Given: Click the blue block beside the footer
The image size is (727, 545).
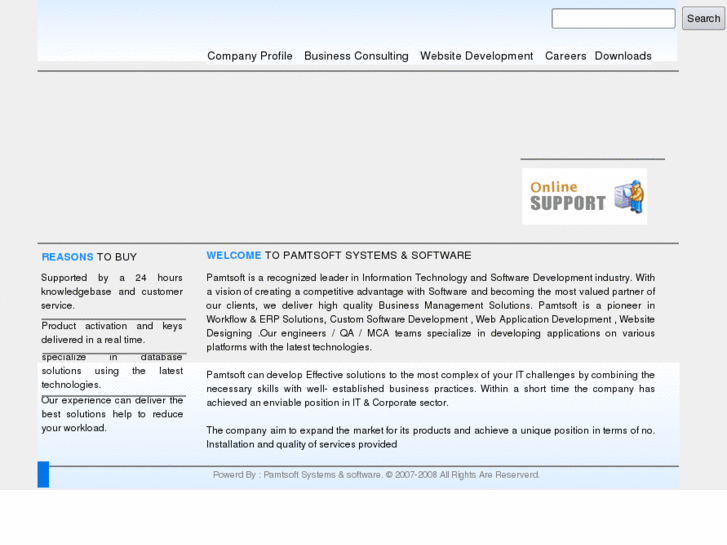Looking at the screenshot, I should tap(43, 474).
